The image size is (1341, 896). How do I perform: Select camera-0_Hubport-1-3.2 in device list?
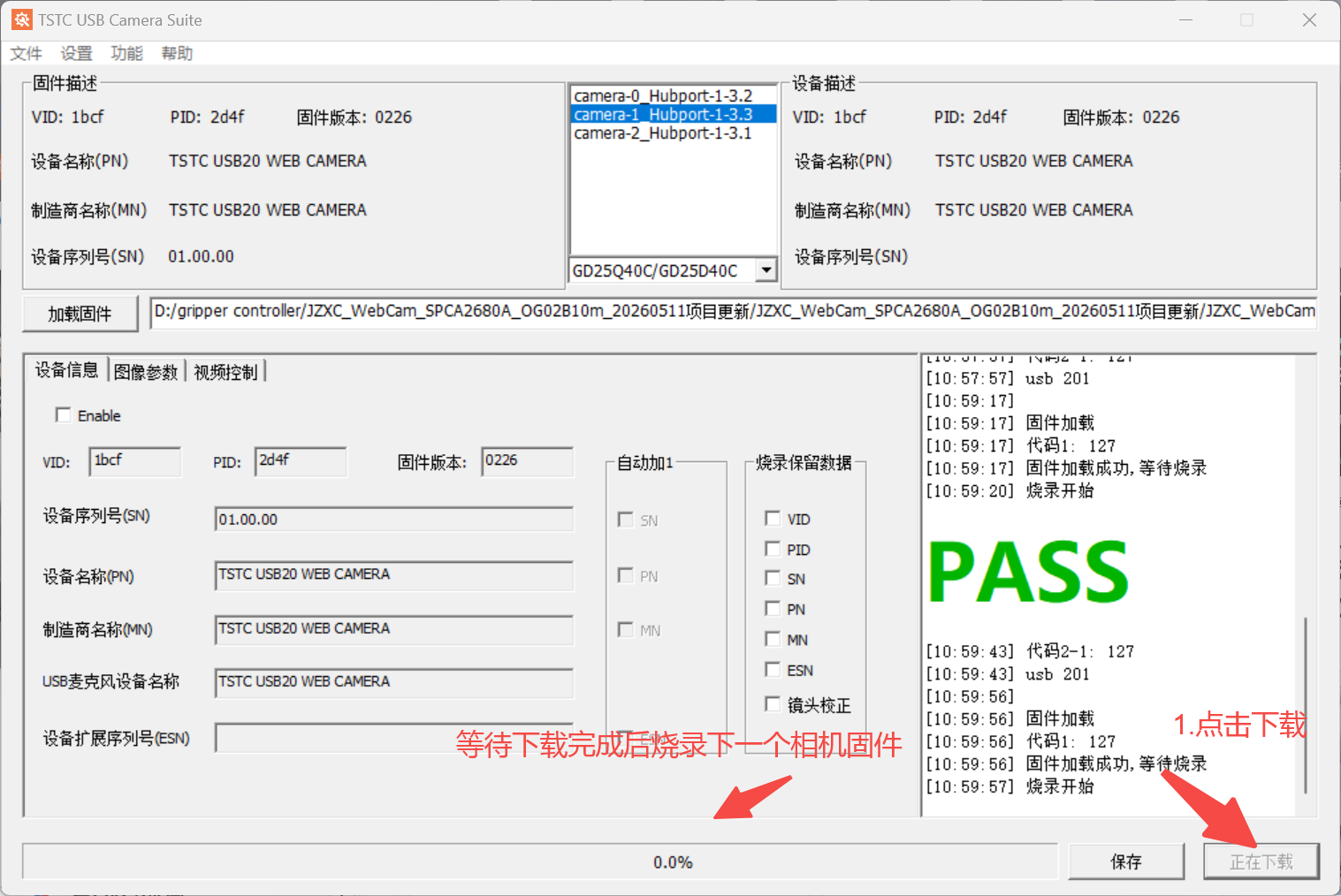tap(674, 95)
